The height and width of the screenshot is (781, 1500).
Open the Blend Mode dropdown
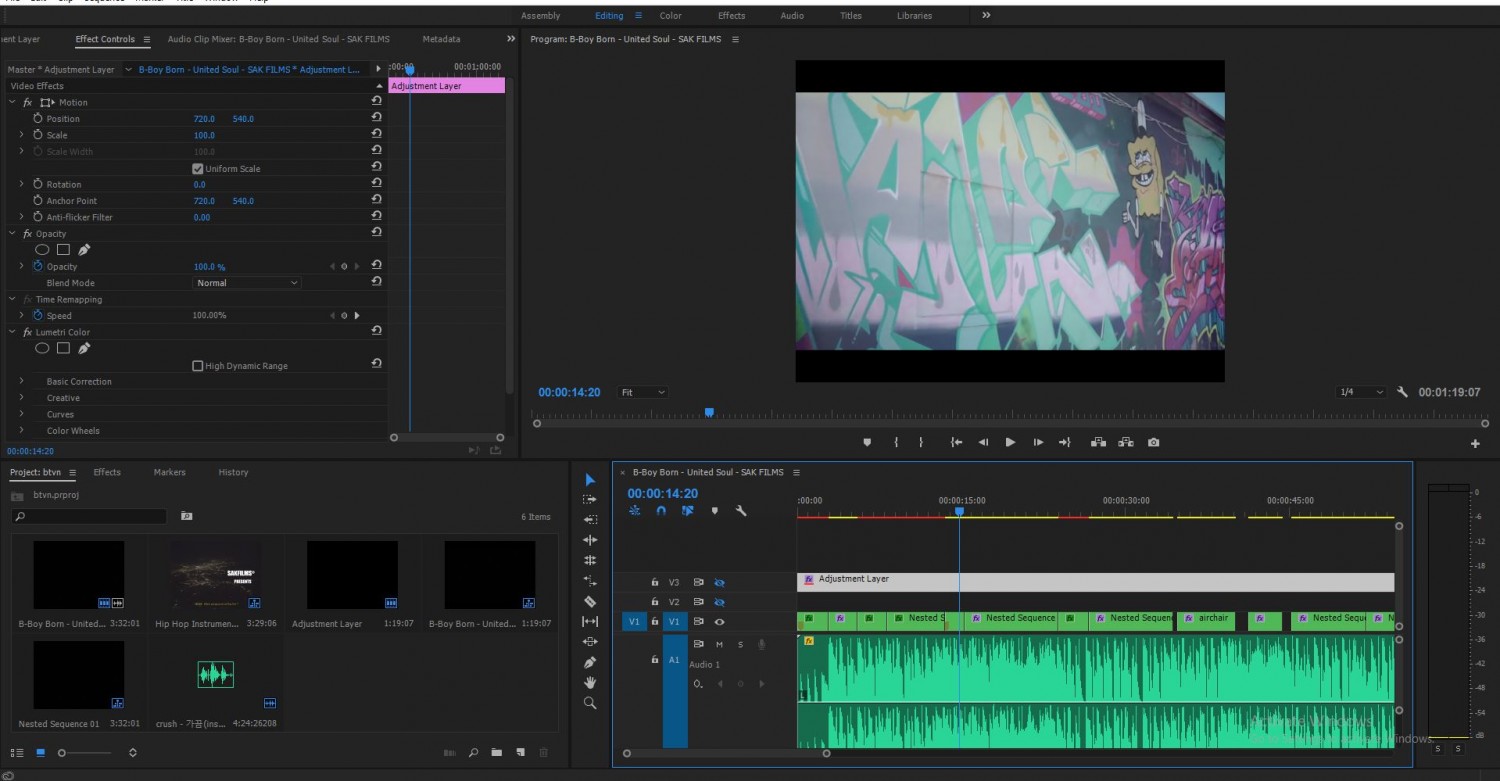pyautogui.click(x=247, y=283)
